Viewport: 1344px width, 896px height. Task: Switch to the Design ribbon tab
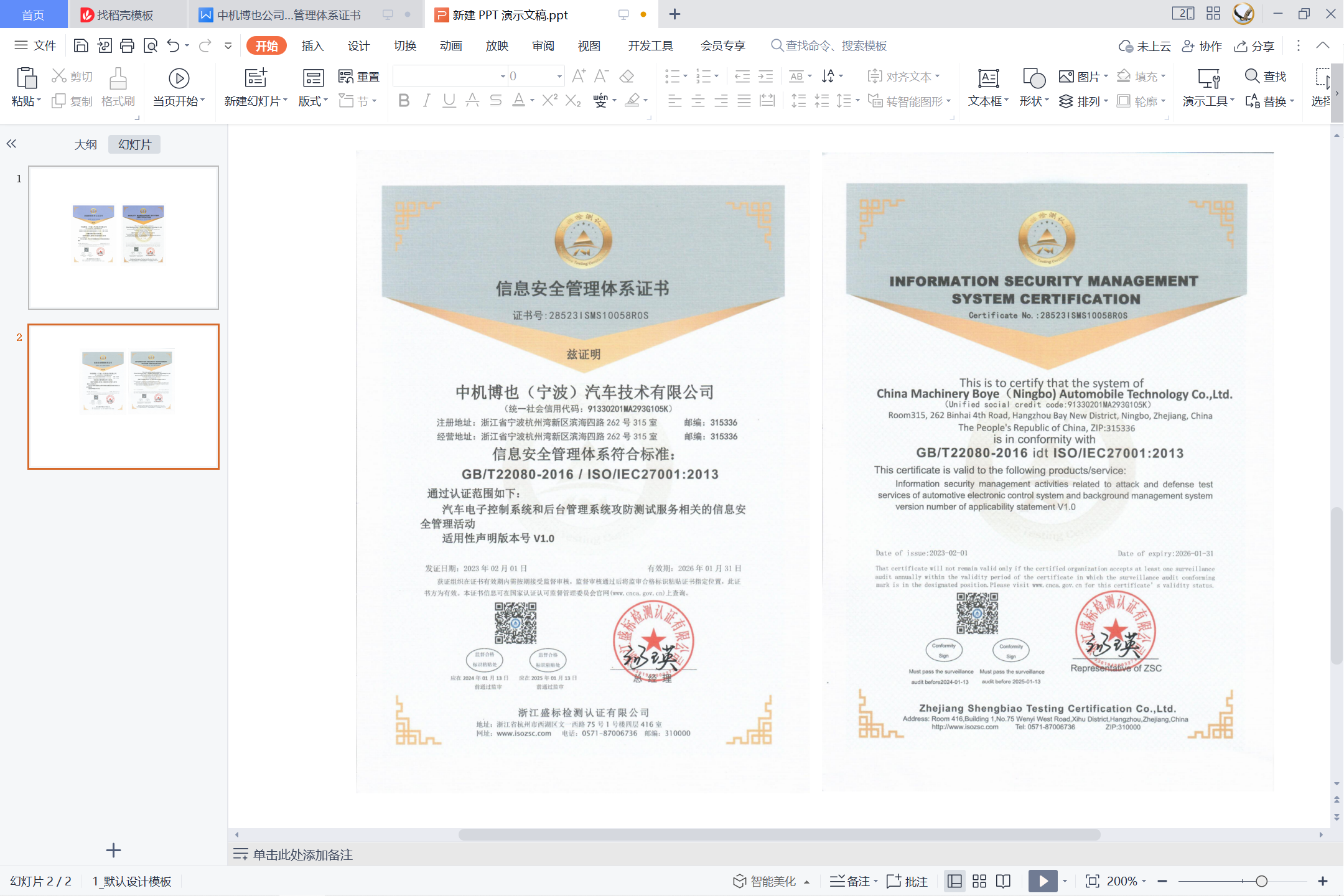click(x=358, y=45)
